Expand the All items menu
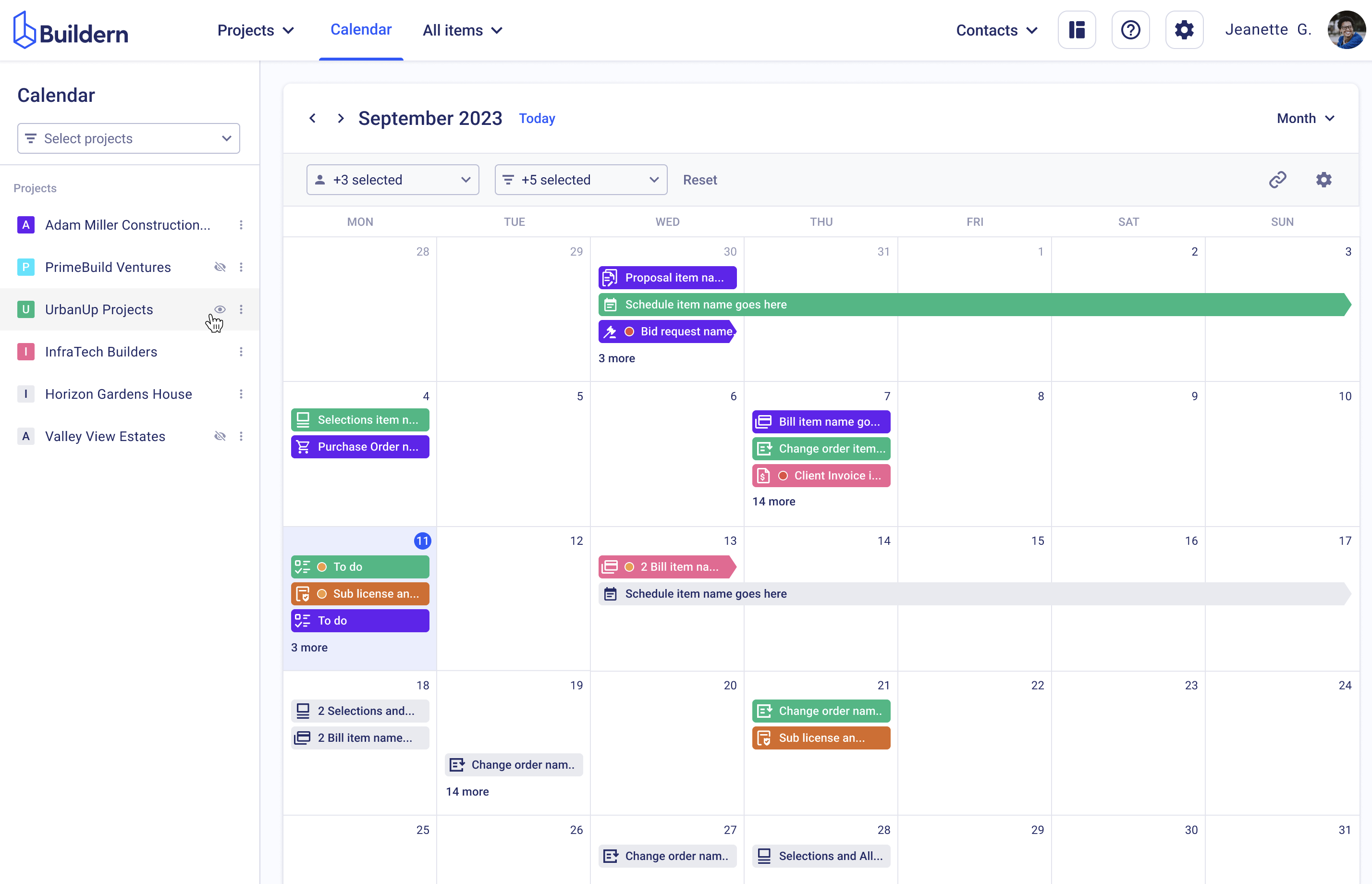1372x884 pixels. 463,30
